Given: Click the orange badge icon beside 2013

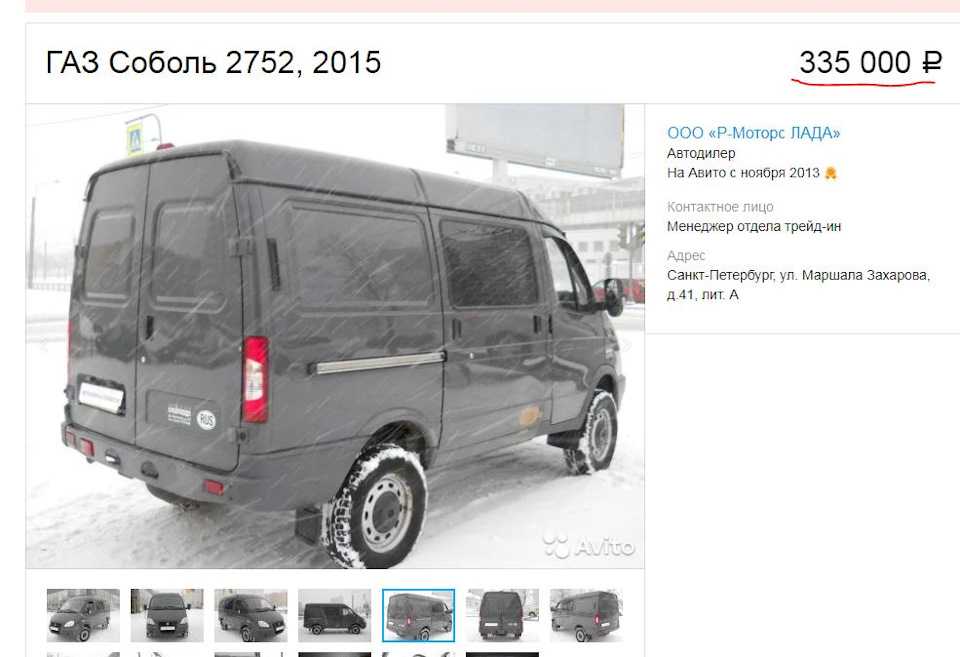Looking at the screenshot, I should pos(830,173).
